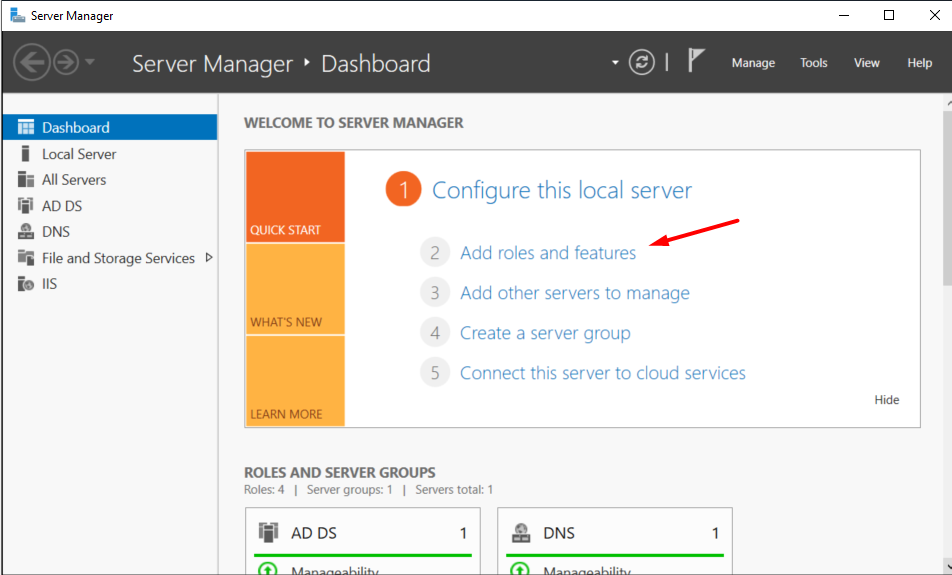Select the DNS sidebar icon
Image resolution: width=952 pixels, height=575 pixels.
(25, 232)
